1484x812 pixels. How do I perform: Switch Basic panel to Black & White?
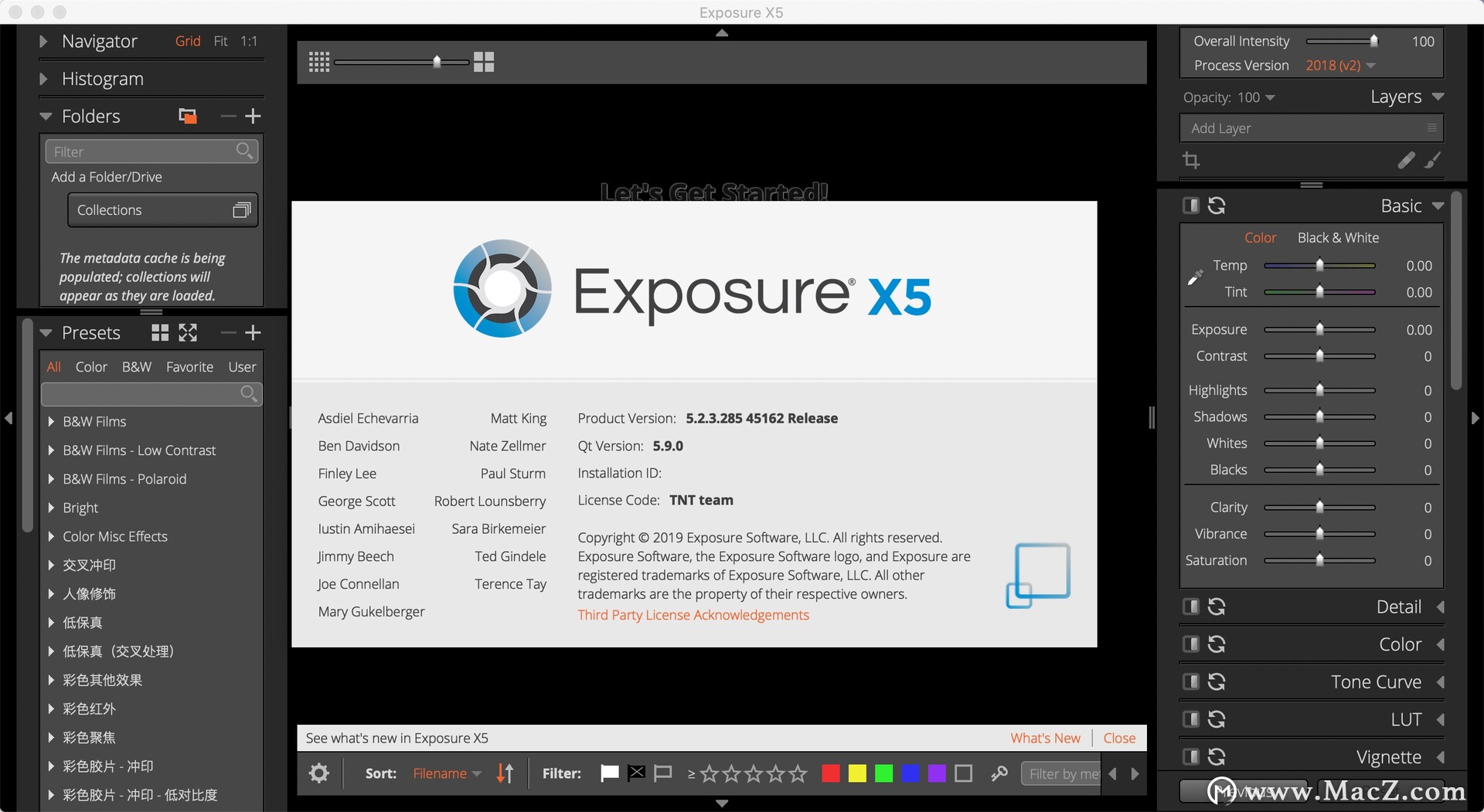click(1338, 238)
